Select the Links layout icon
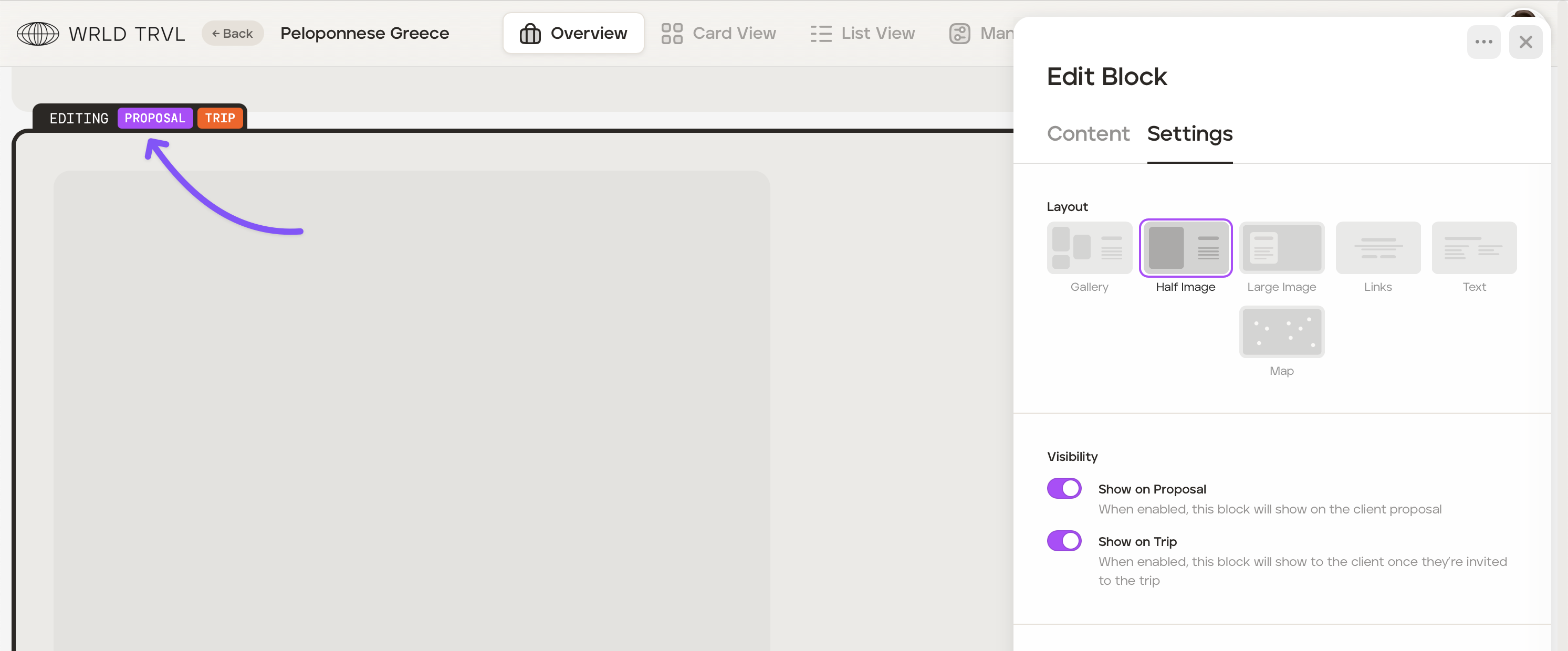 pos(1377,248)
